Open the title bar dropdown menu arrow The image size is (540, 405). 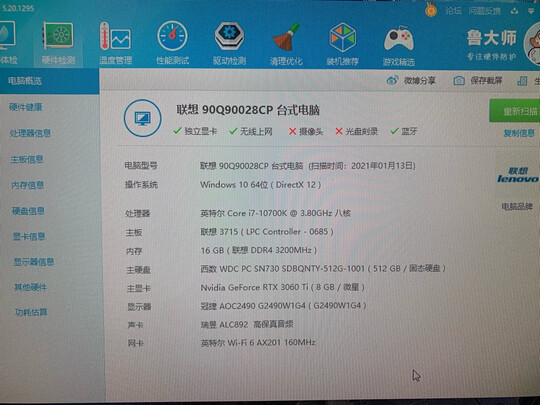pos(531,11)
